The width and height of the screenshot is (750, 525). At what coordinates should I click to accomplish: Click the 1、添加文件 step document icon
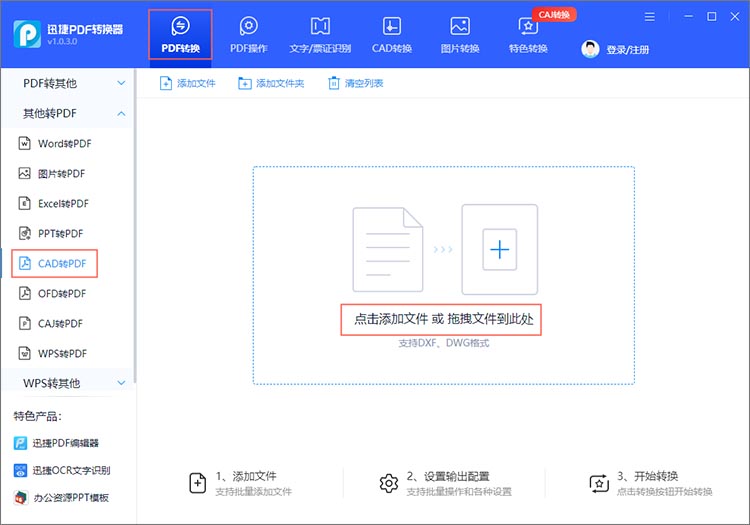point(198,483)
